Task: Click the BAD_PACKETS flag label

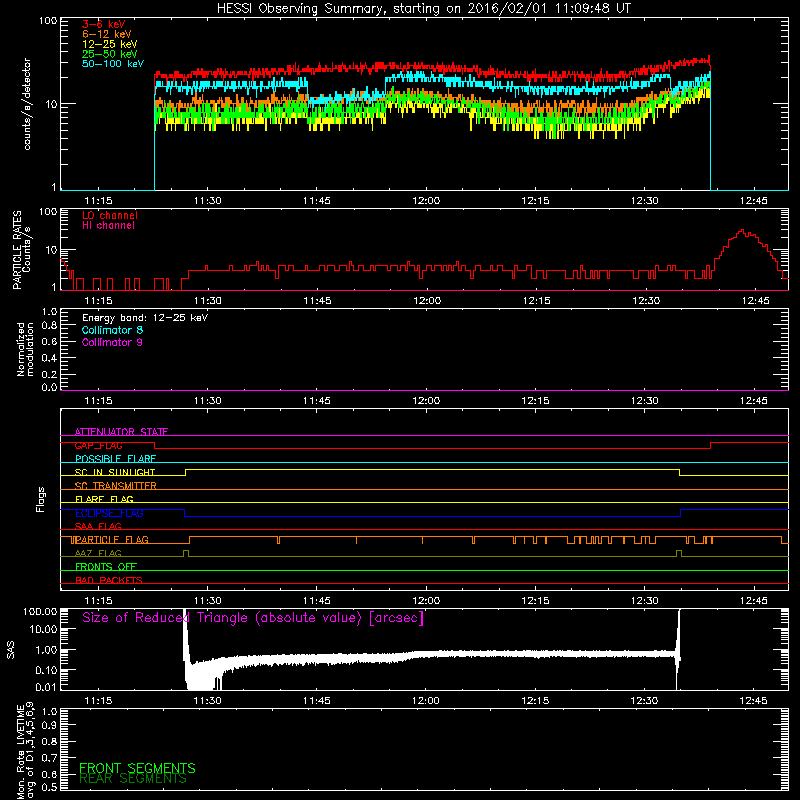Action: 109,580
